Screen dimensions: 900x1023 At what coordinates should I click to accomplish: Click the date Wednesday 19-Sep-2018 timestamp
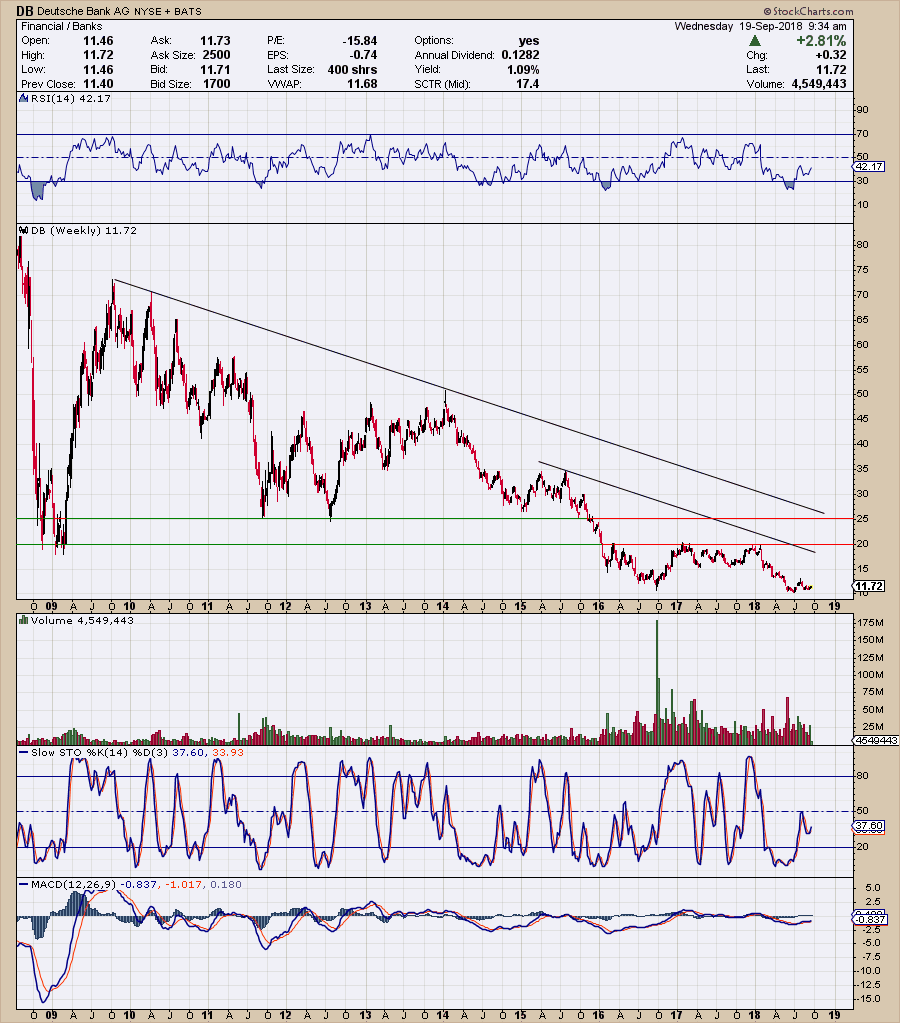(760, 26)
